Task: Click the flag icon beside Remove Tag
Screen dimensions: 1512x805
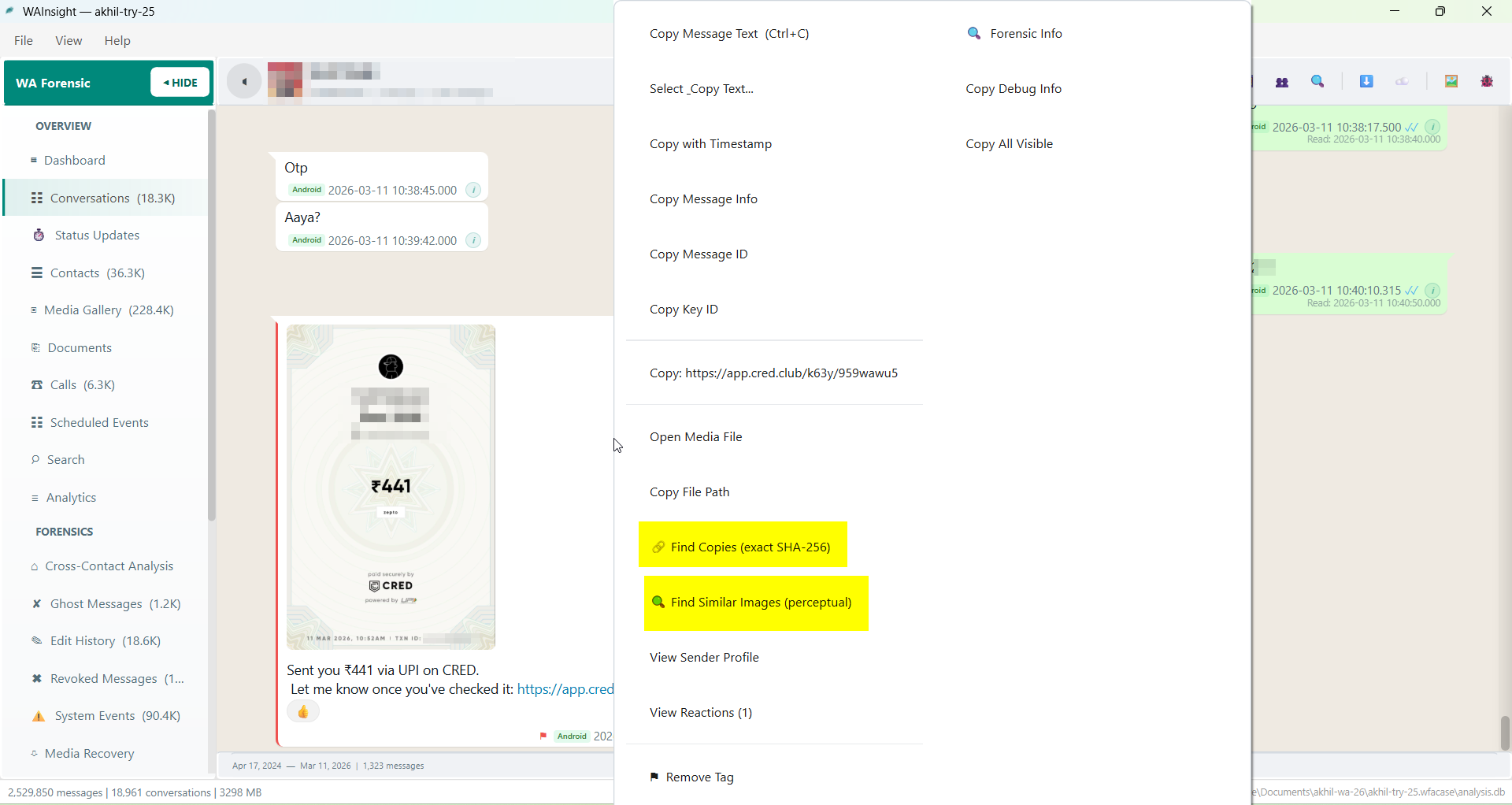Action: tap(654, 777)
